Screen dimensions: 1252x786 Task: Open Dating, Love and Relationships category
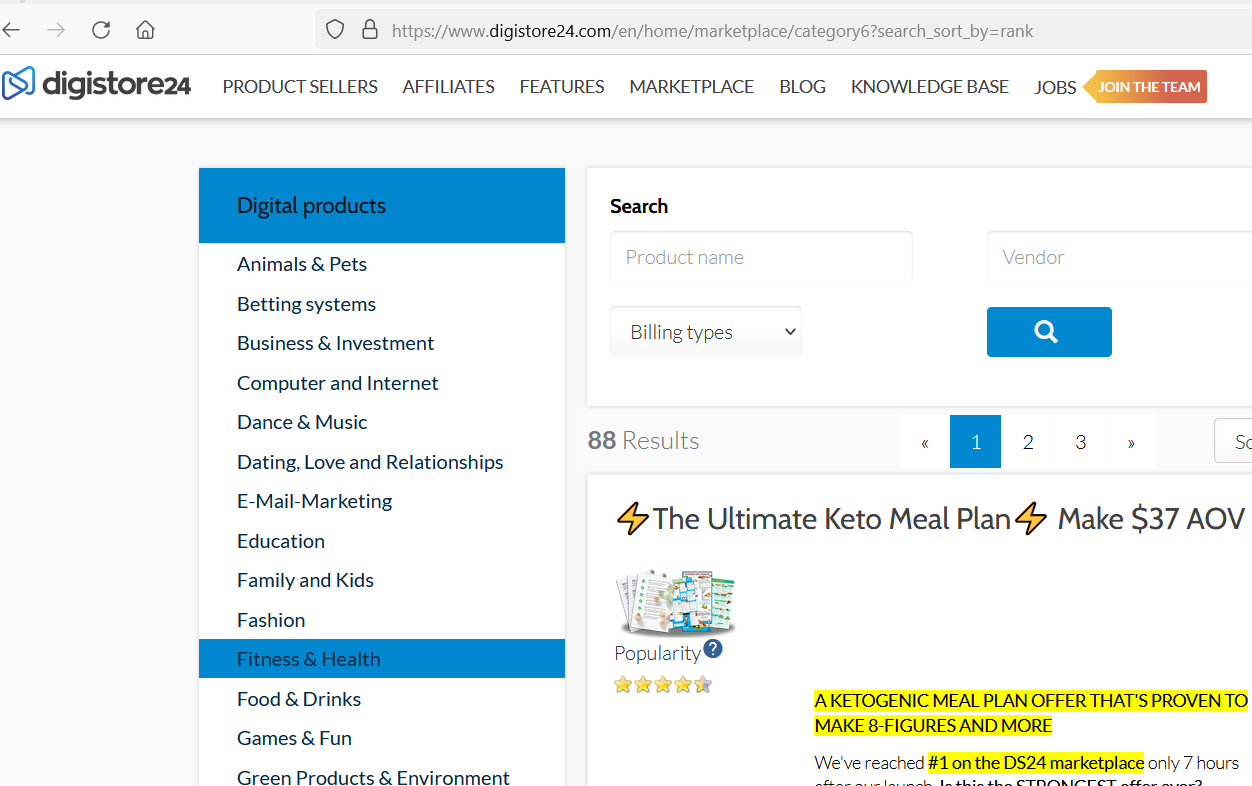click(x=370, y=462)
